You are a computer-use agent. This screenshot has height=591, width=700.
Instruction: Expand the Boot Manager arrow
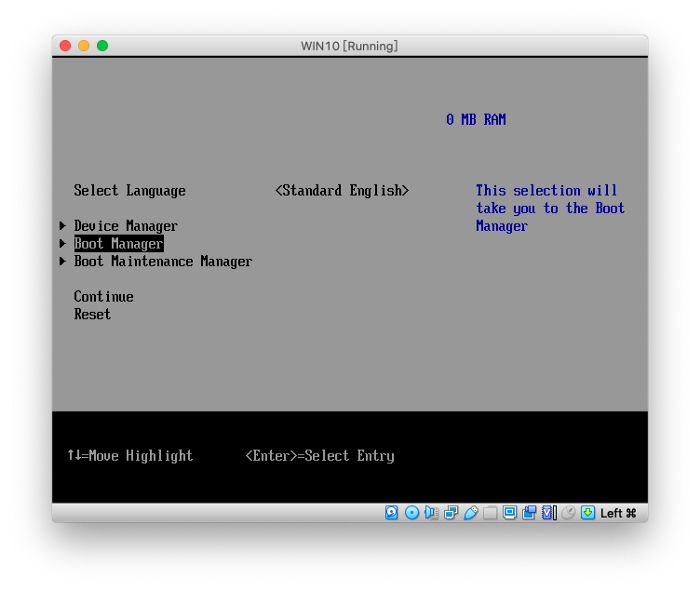click(x=63, y=244)
